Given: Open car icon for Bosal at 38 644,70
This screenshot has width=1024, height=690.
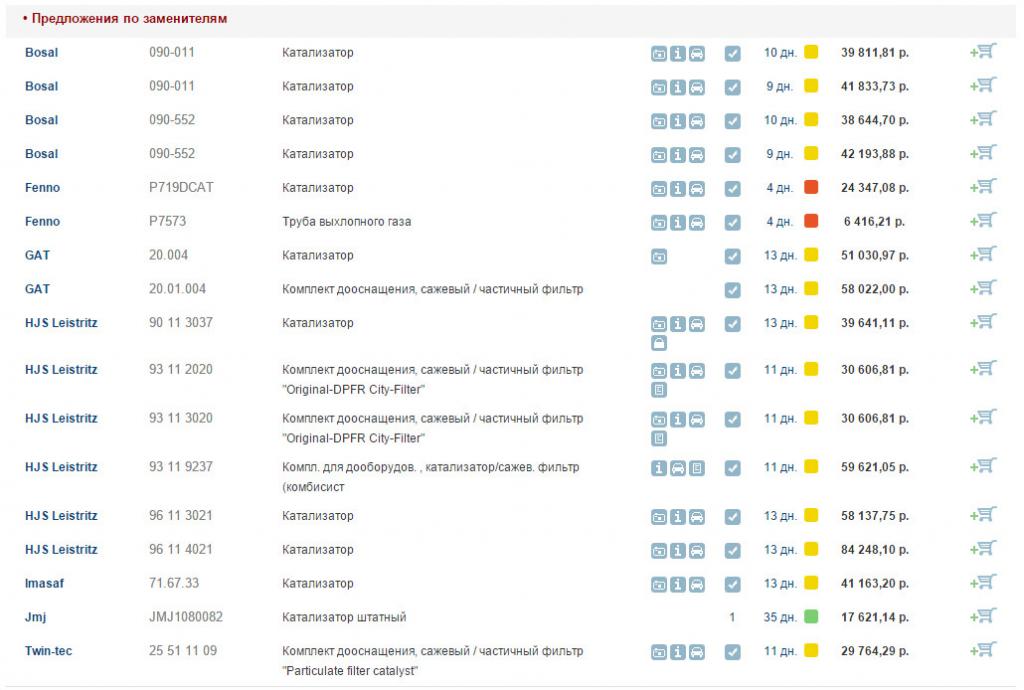Looking at the screenshot, I should pos(697,121).
